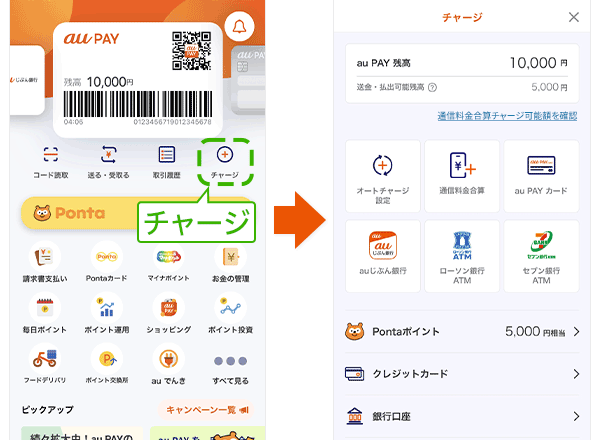Select auじぶん銀行 charge tile

383,256
